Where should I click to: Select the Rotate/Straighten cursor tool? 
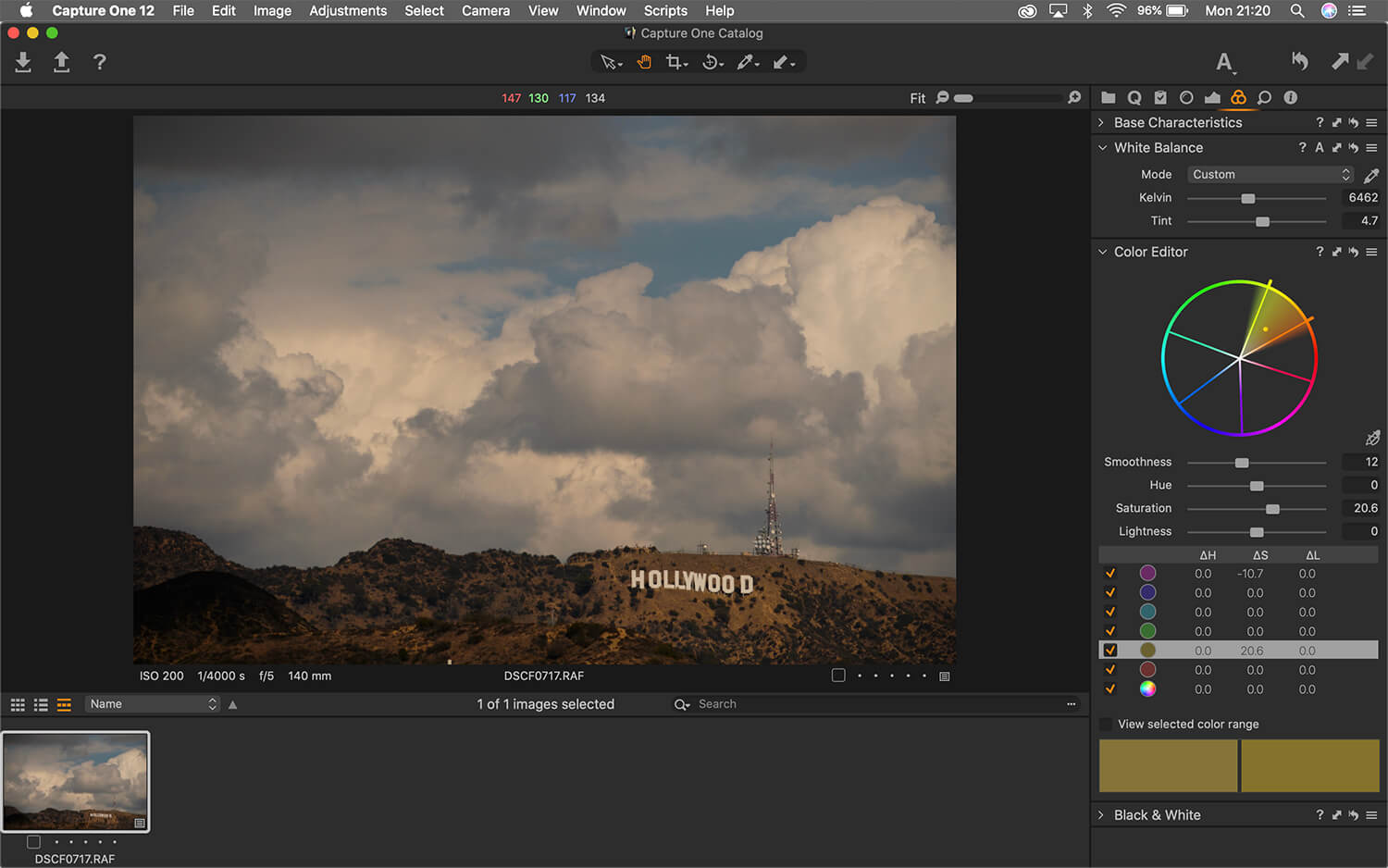pos(713,62)
